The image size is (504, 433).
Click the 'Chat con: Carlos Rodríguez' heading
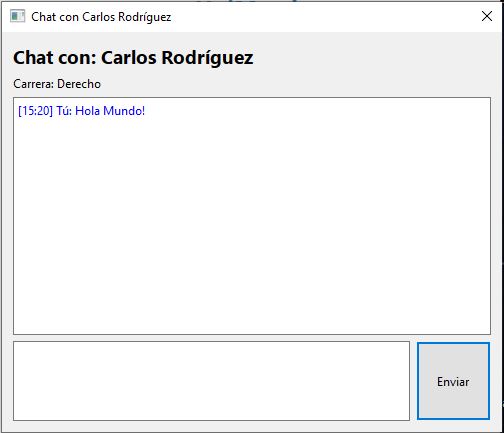pyautogui.click(x=133, y=58)
